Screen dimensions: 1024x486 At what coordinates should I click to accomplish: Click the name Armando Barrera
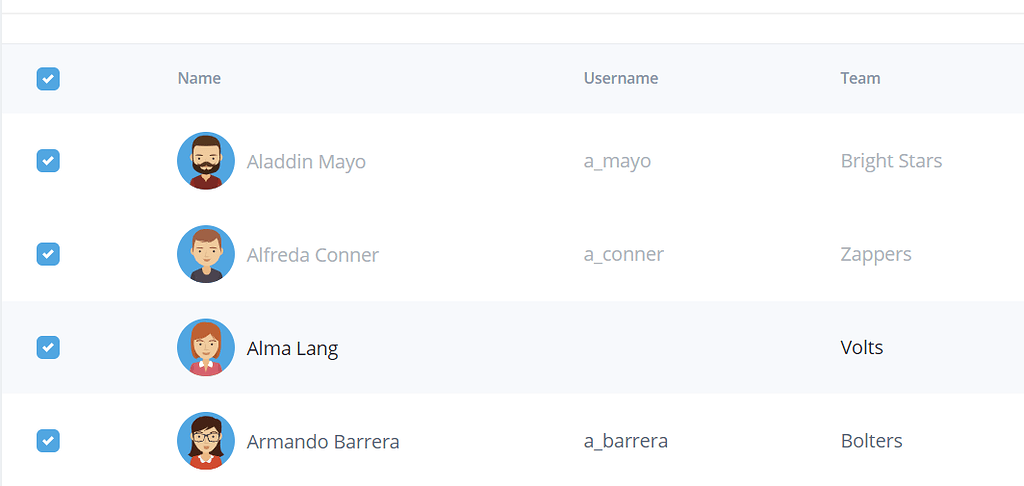323,442
